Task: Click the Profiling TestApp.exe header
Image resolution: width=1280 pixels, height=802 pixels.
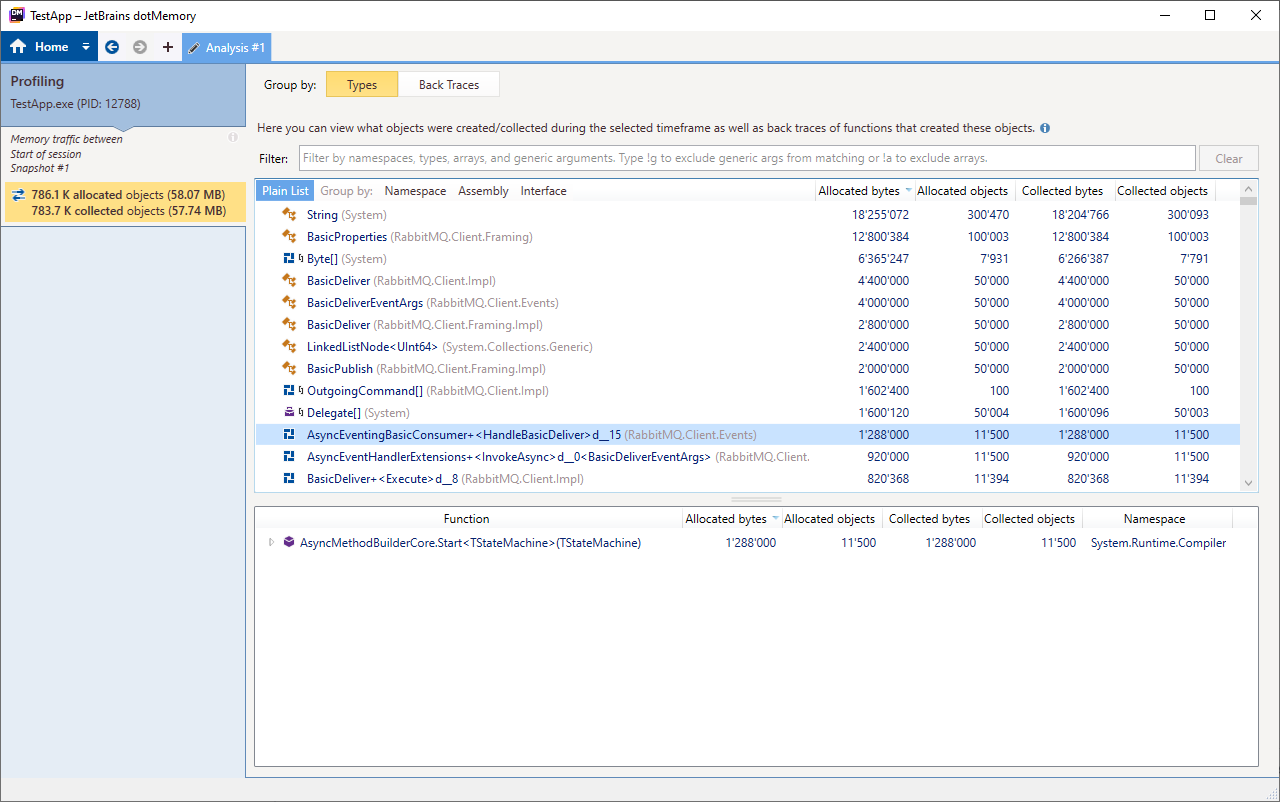Action: [123, 93]
